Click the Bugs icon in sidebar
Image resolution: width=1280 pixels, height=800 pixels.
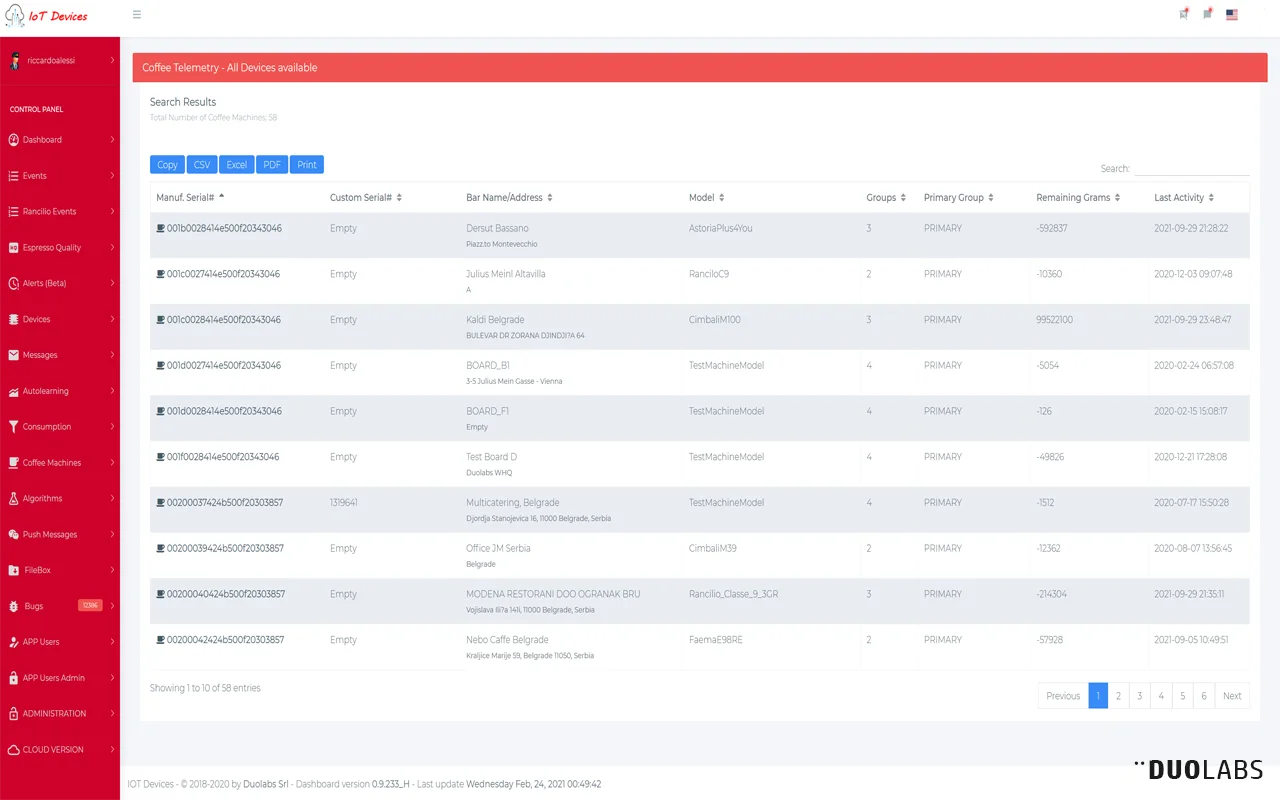pyautogui.click(x=14, y=606)
